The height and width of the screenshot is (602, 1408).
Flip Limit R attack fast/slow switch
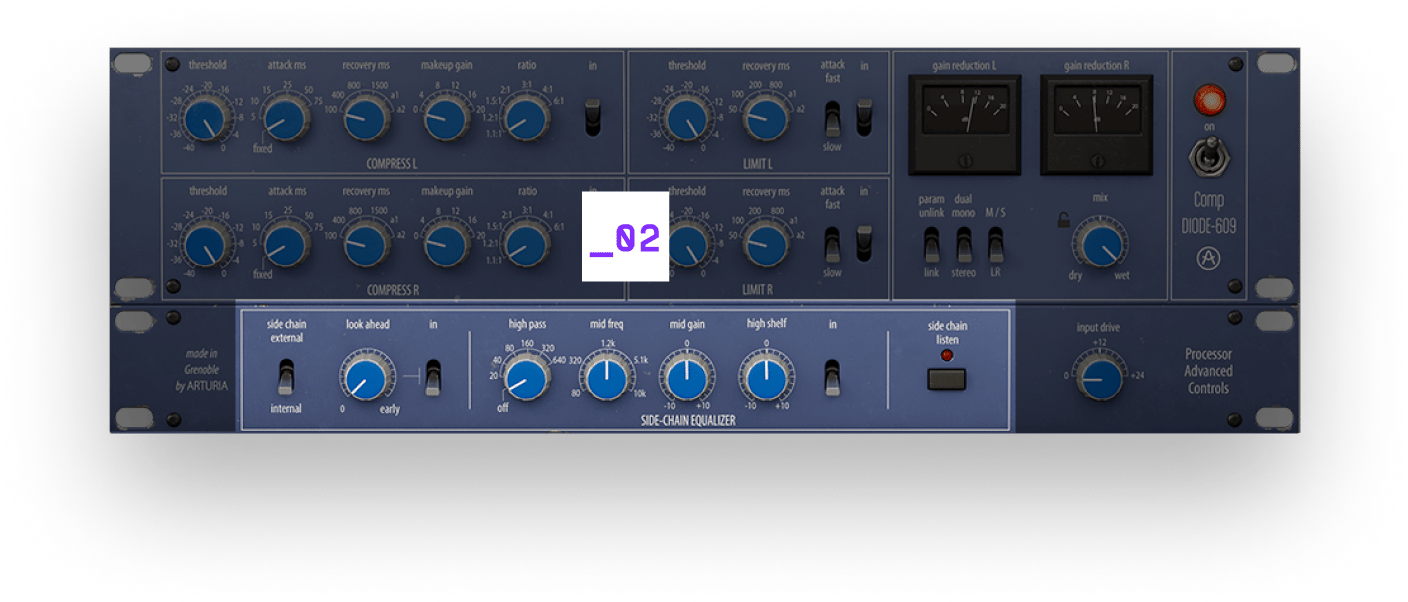(832, 244)
